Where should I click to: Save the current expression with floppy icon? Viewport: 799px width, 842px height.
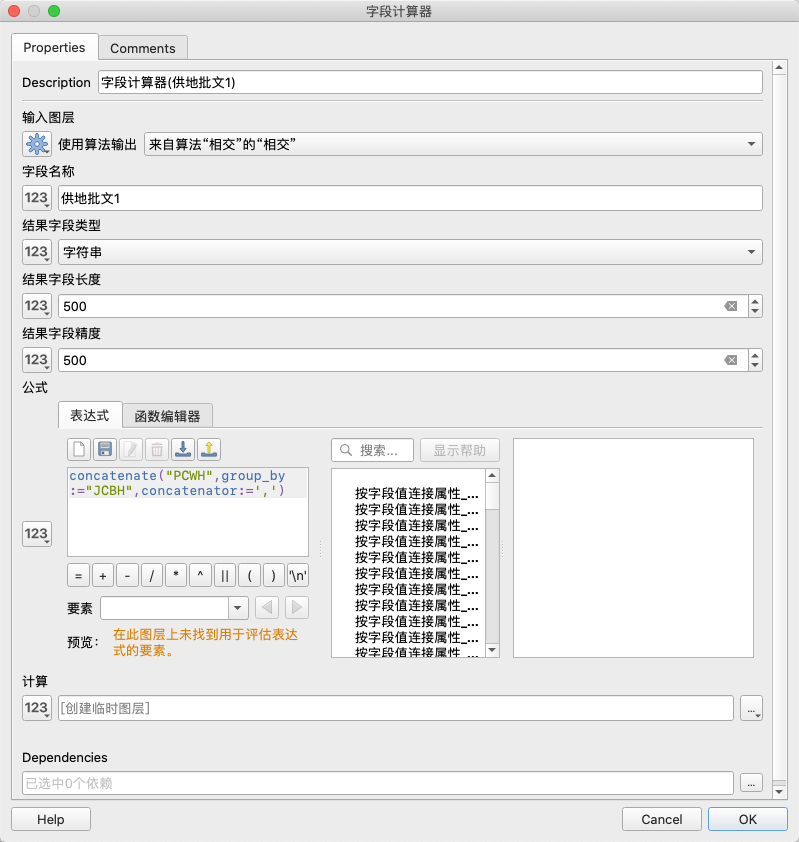pyautogui.click(x=105, y=449)
